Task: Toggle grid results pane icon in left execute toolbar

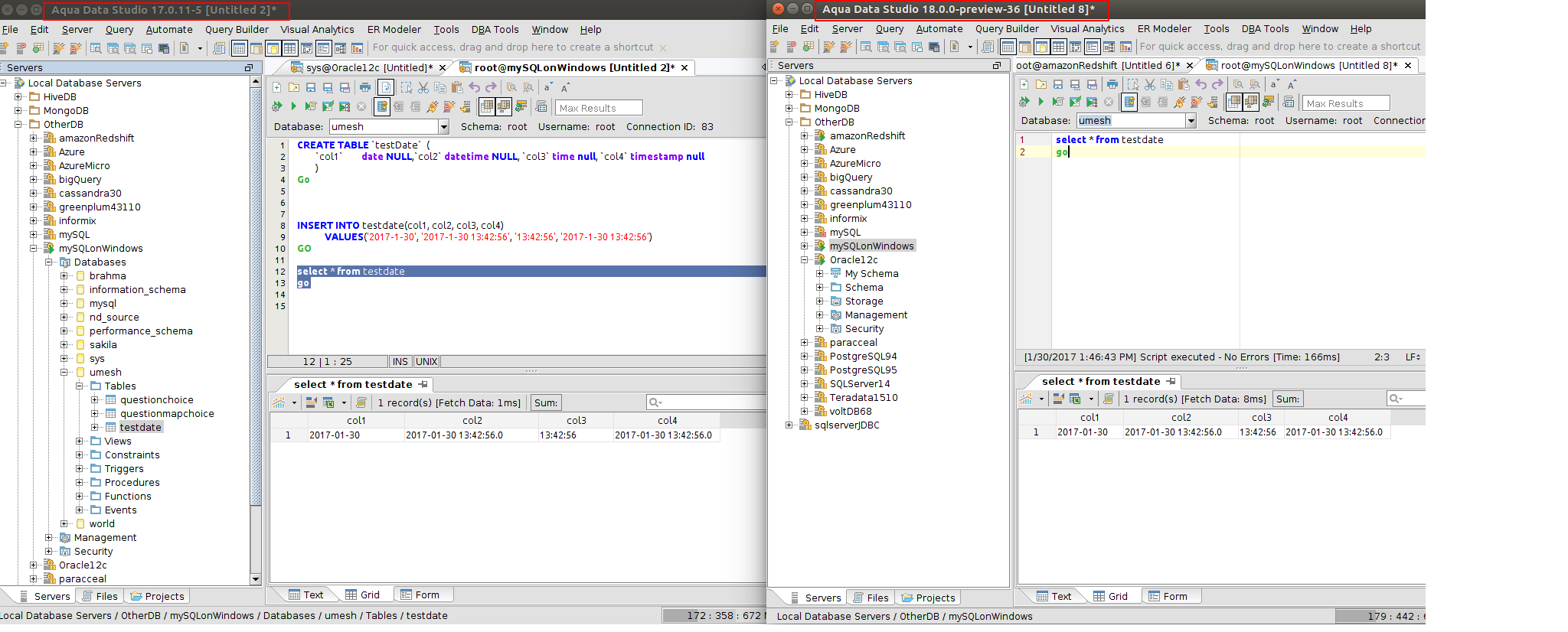Action: point(486,106)
